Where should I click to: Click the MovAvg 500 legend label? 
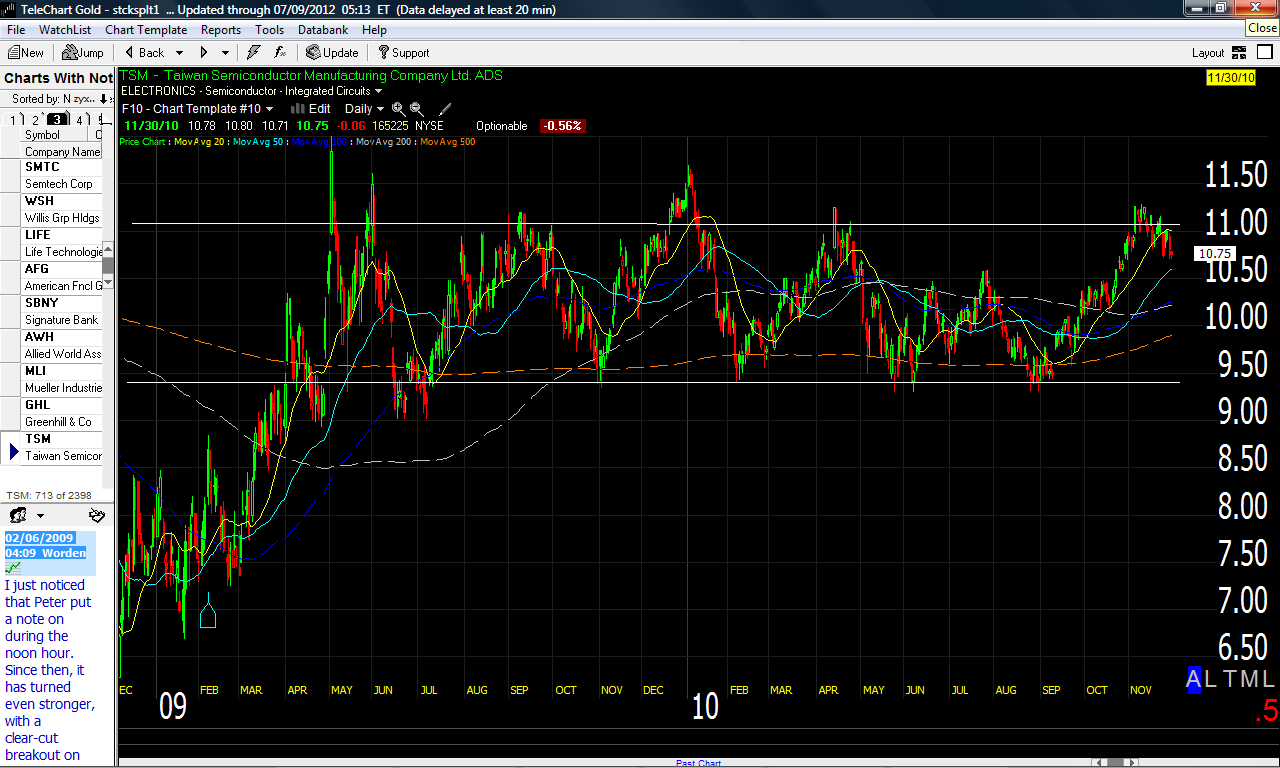(x=448, y=142)
